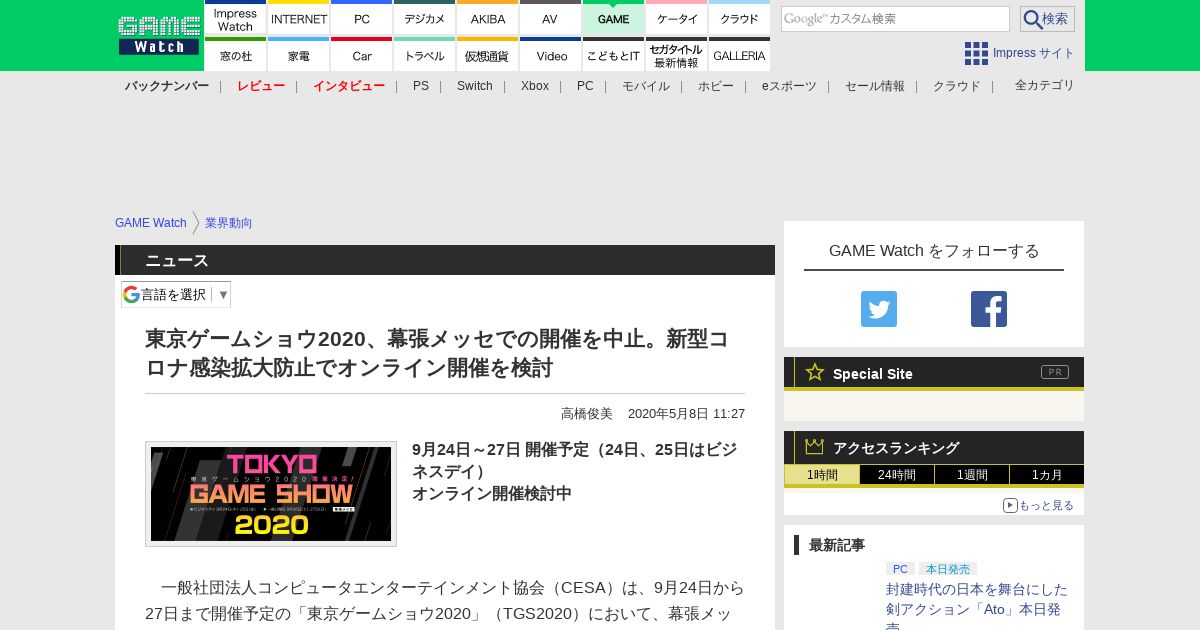Go to クラウド Watch tab in top bar
This screenshot has width=1200, height=630.
click(740, 18)
